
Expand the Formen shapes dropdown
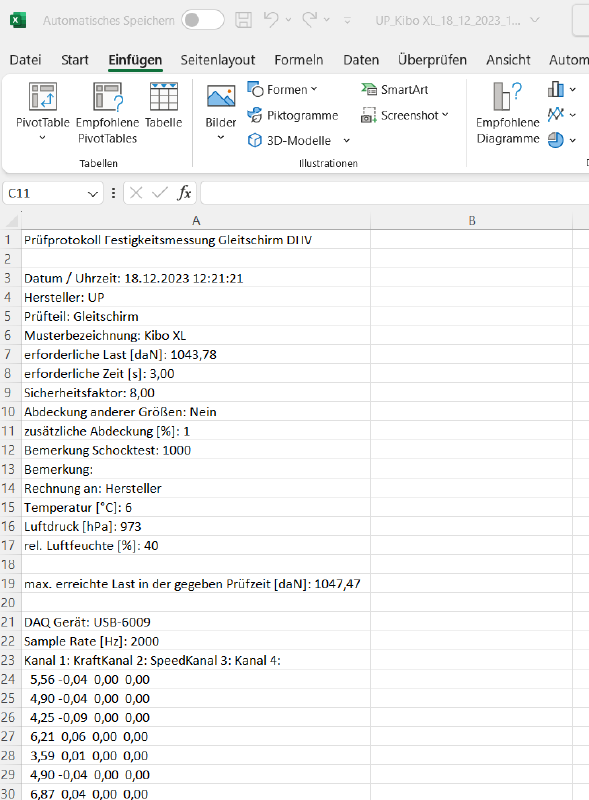point(314,89)
